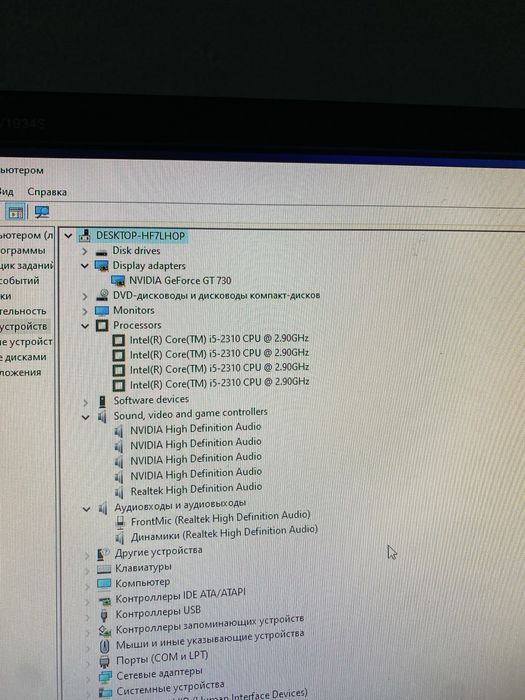Expand the Клавиатуры category
Screen dimensions: 525x700
(x=87, y=571)
